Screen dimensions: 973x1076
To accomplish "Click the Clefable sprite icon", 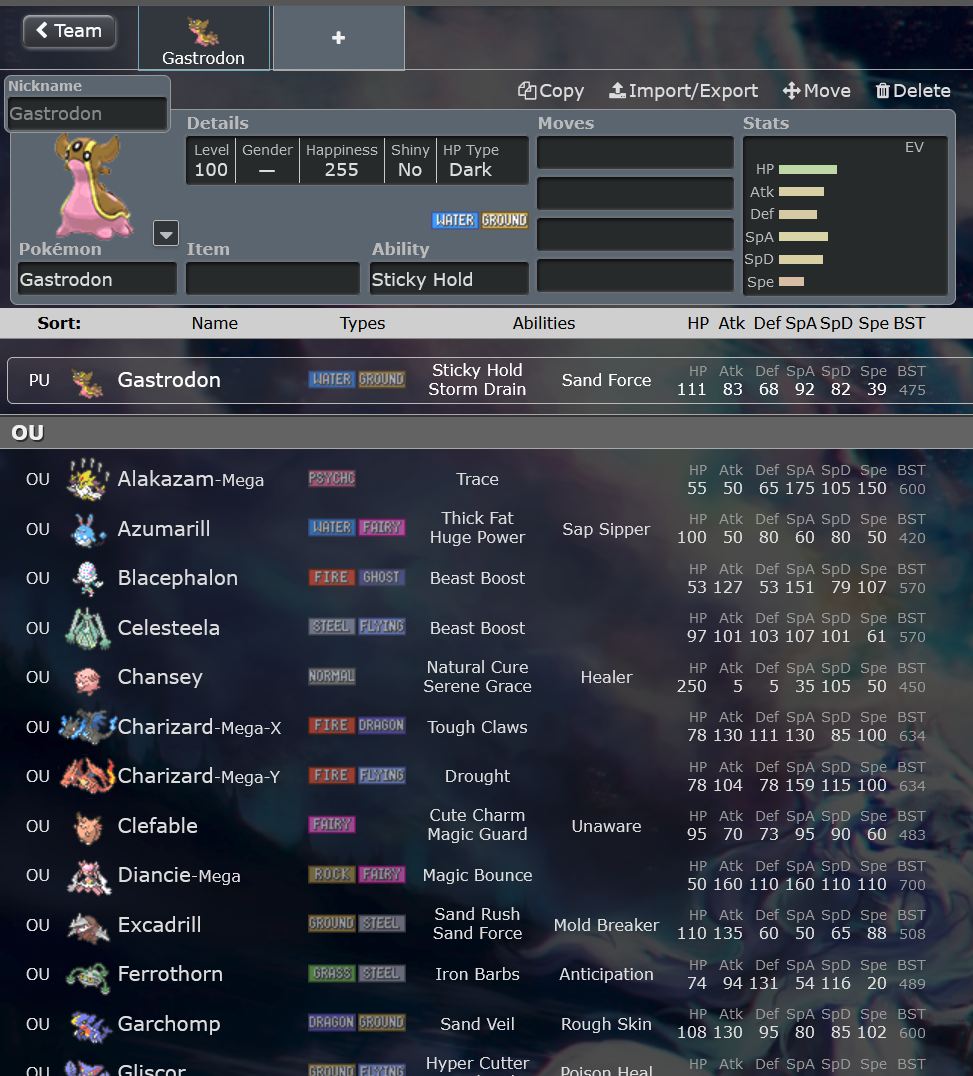I will [88, 826].
